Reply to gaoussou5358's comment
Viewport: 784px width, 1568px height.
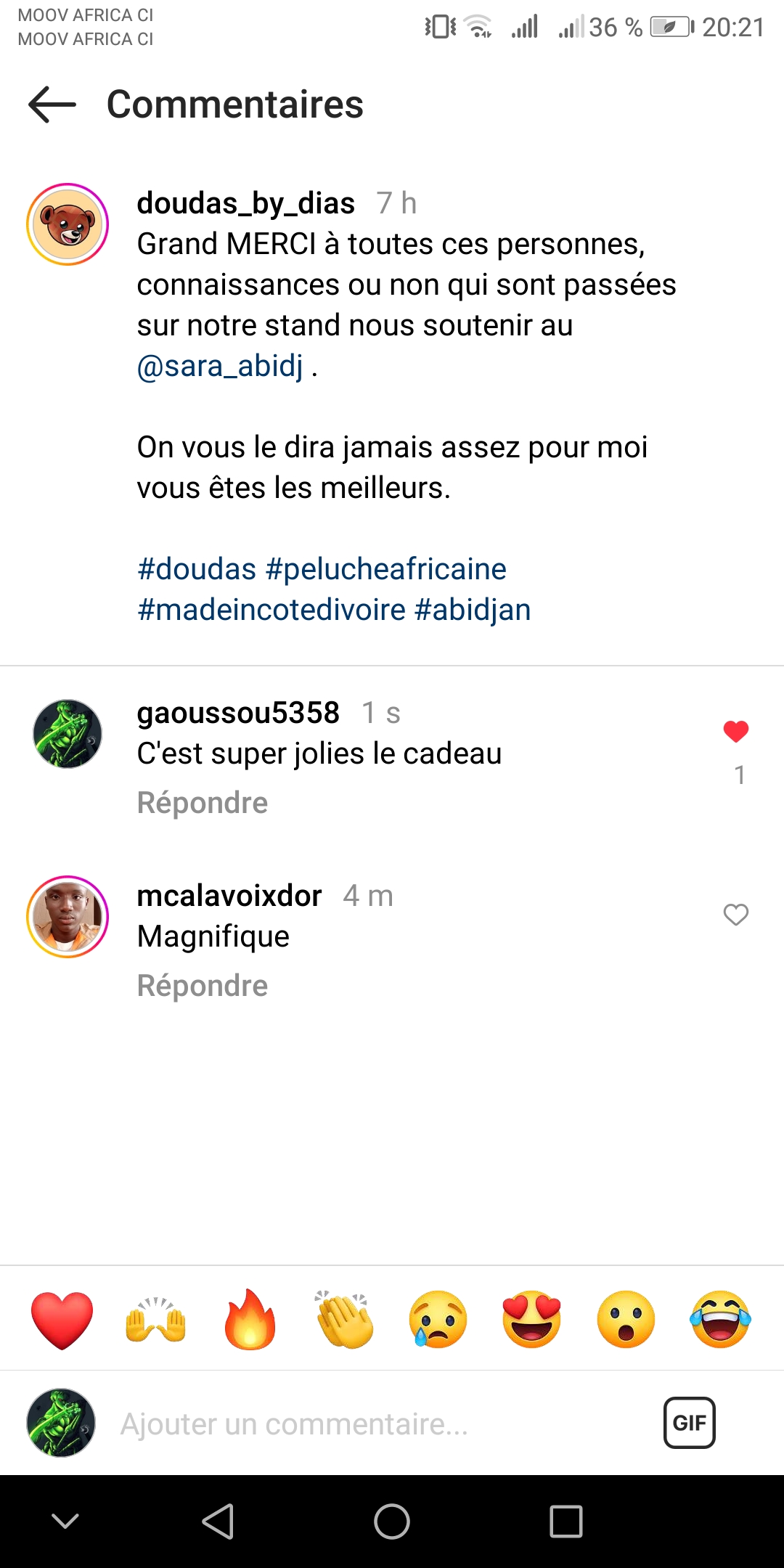pyautogui.click(x=203, y=803)
